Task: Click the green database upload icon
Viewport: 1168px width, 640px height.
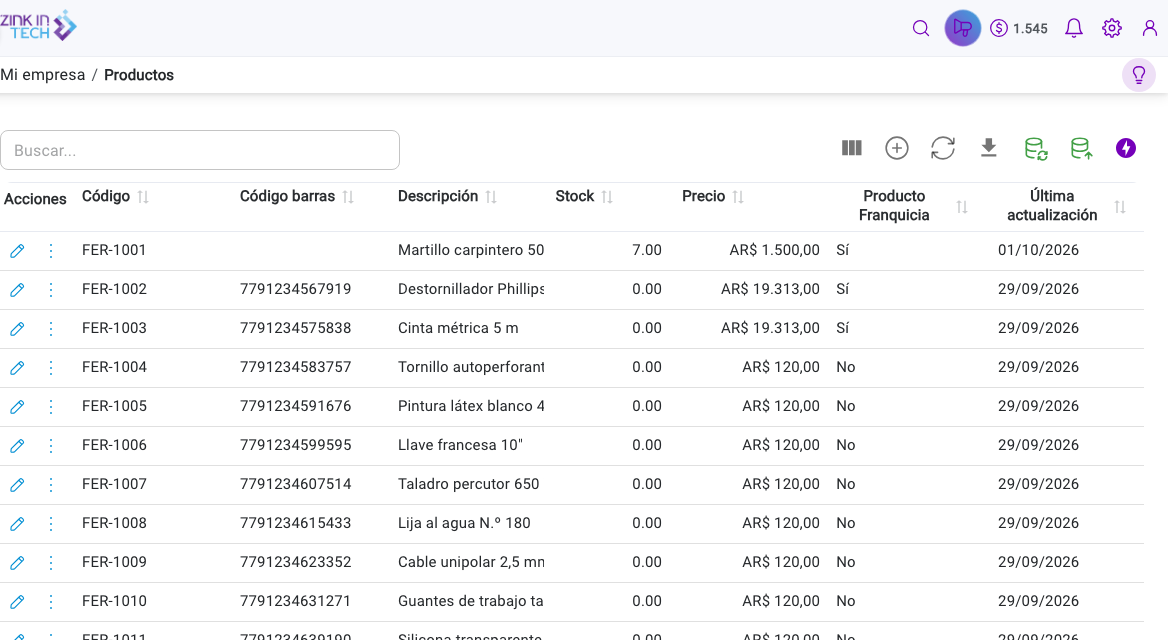Action: point(1081,149)
